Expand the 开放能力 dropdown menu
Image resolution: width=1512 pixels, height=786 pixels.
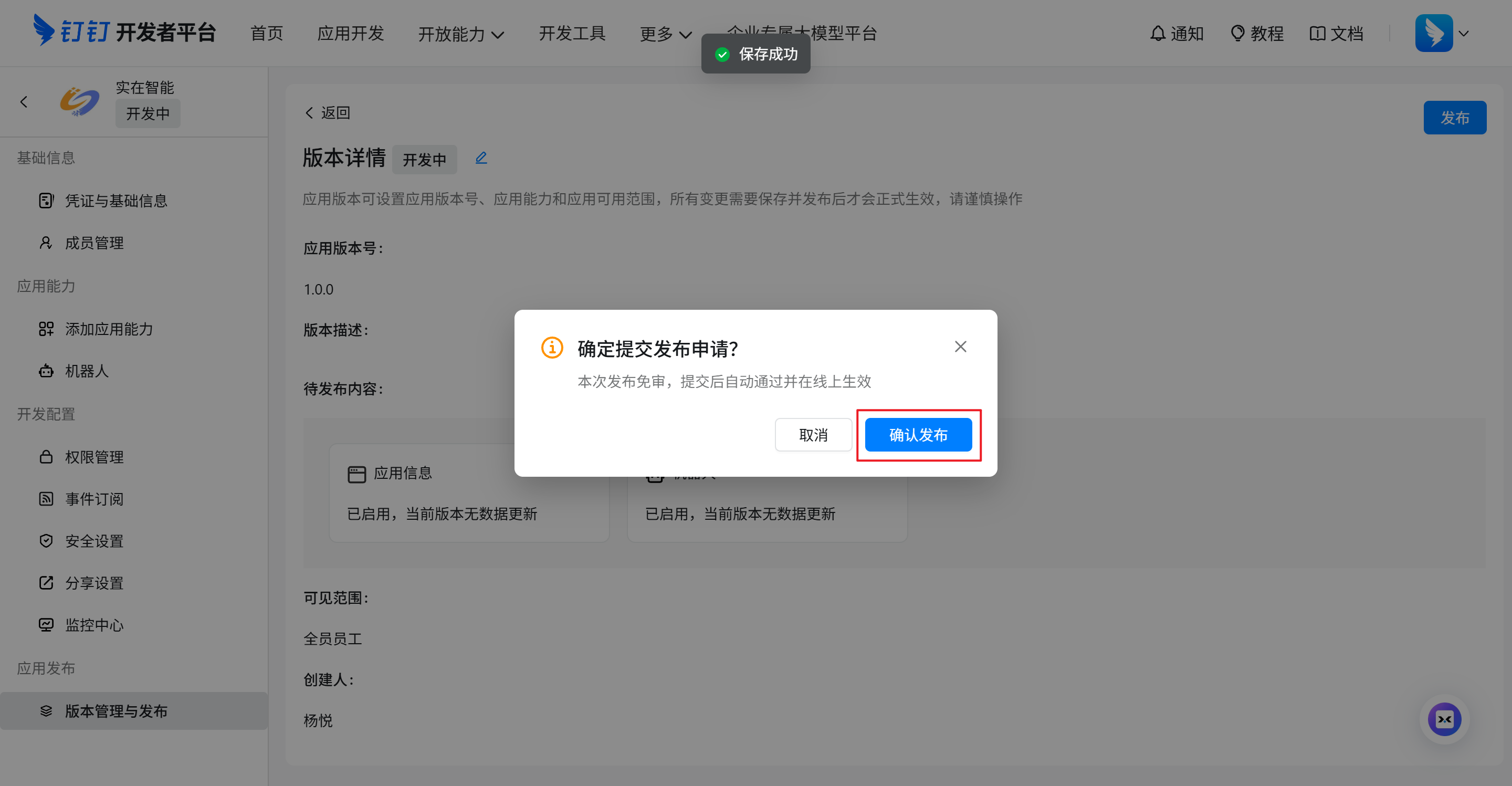[x=461, y=34]
